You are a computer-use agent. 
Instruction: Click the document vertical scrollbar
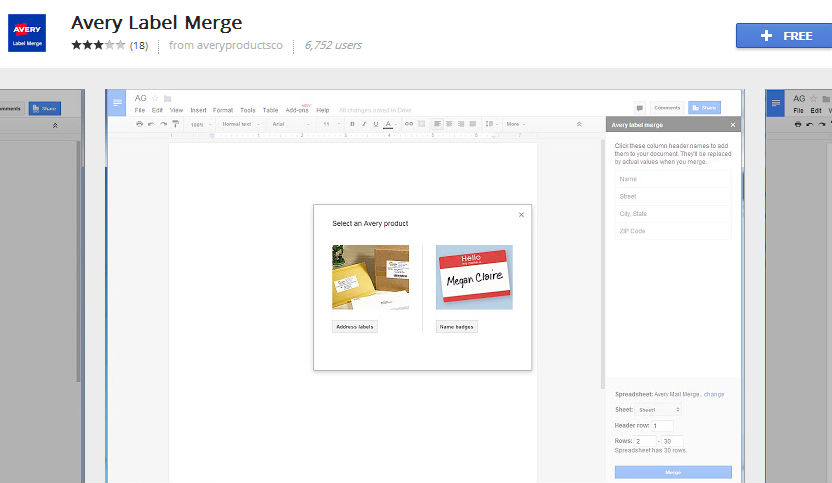tap(602, 263)
